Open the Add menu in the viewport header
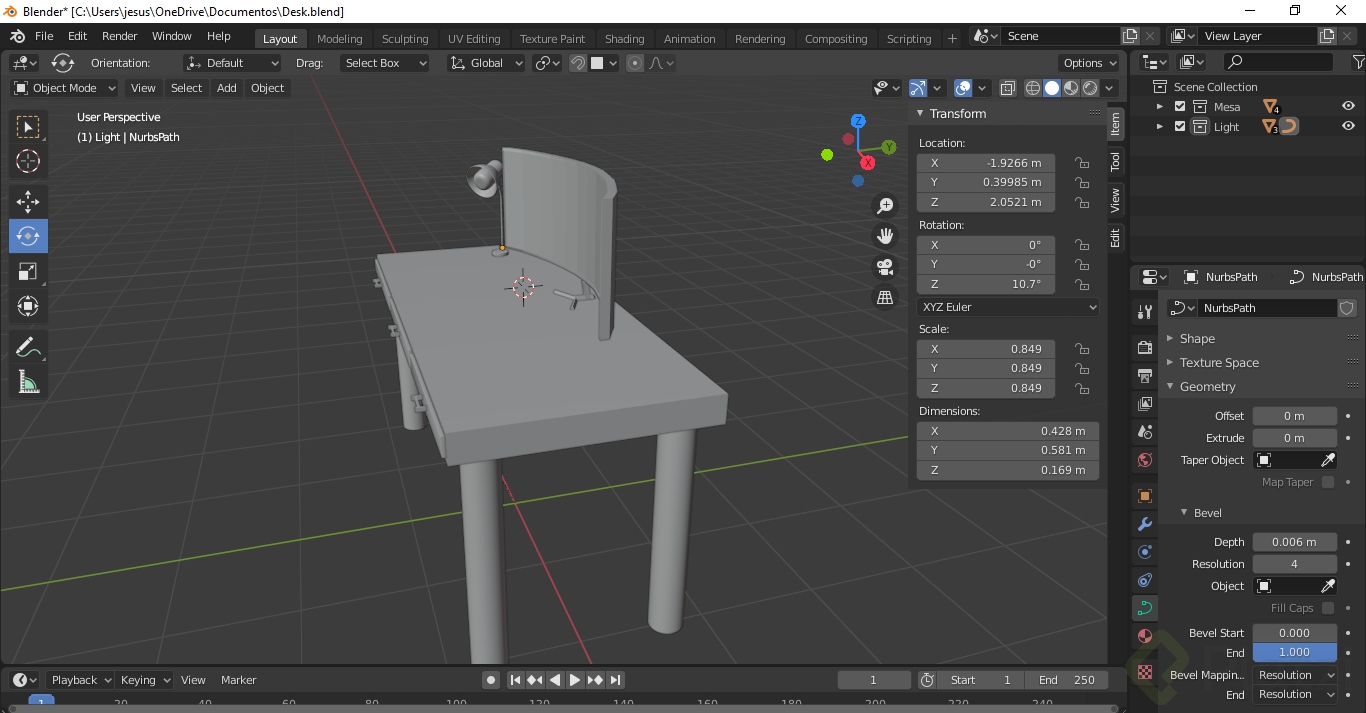 226,88
